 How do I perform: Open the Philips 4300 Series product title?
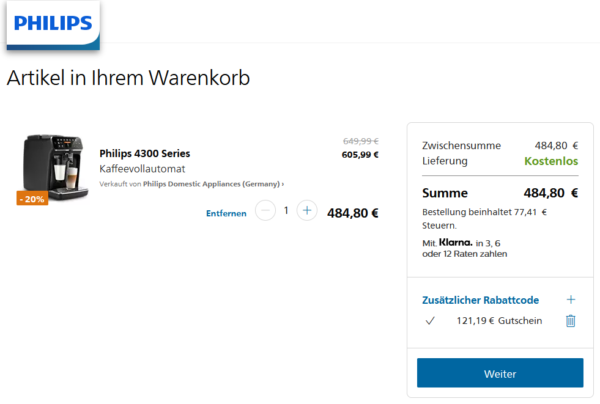[145, 154]
